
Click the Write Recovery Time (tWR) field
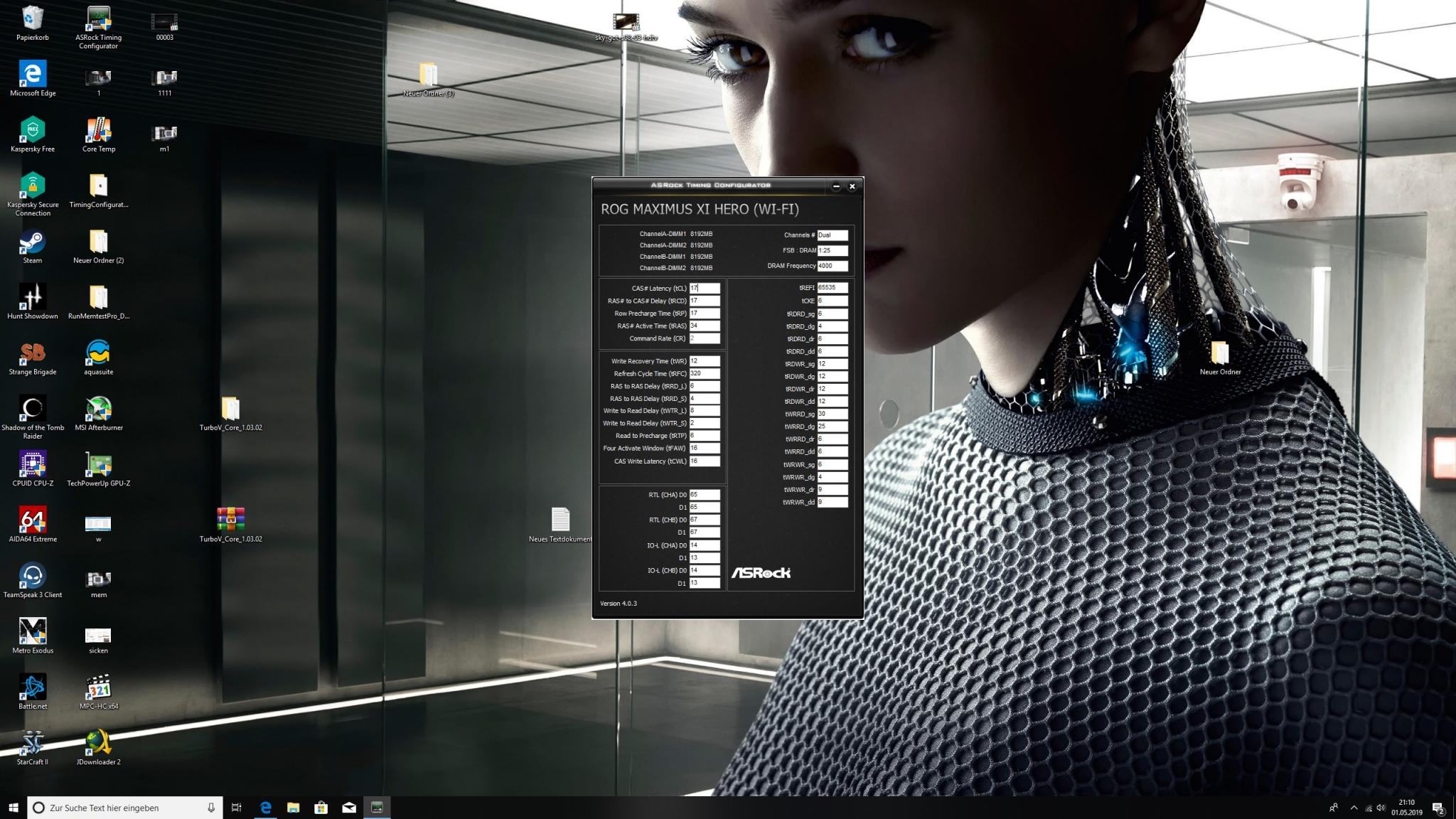point(705,361)
